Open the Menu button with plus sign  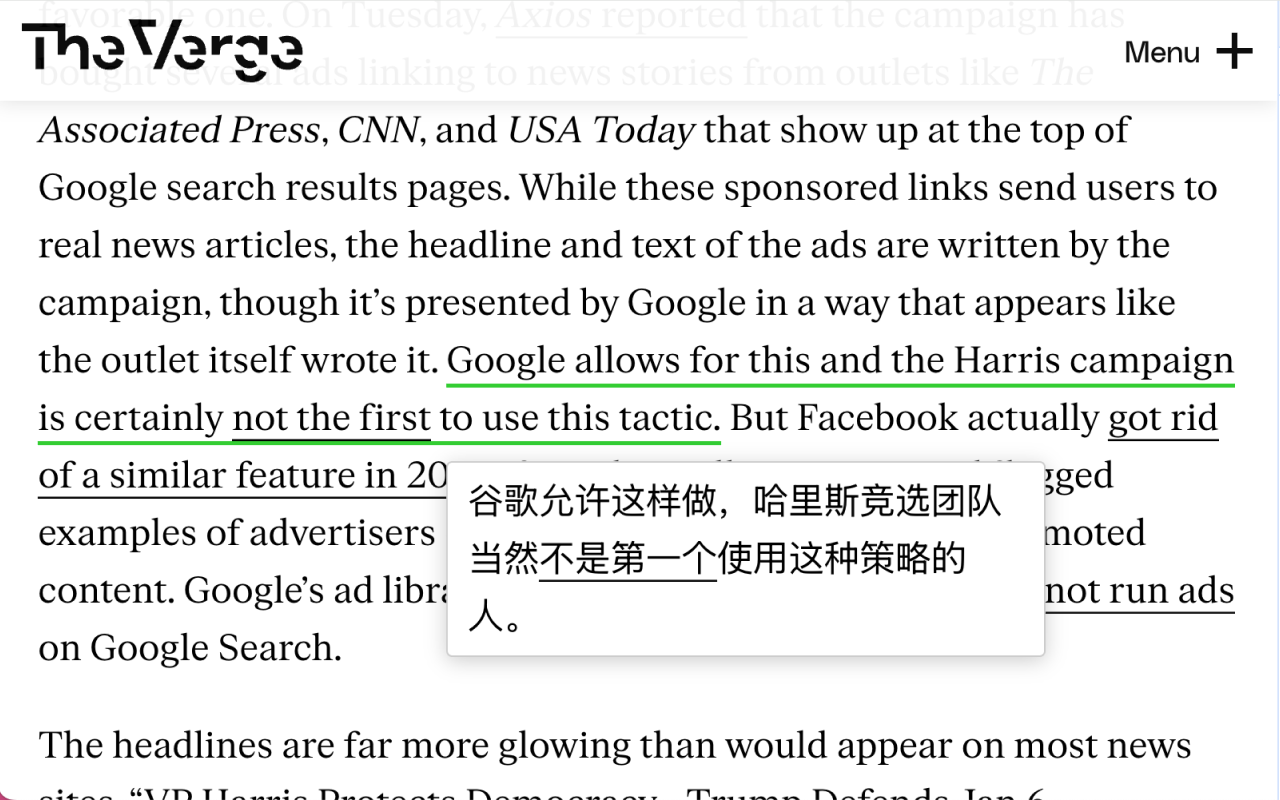[x=1188, y=51]
